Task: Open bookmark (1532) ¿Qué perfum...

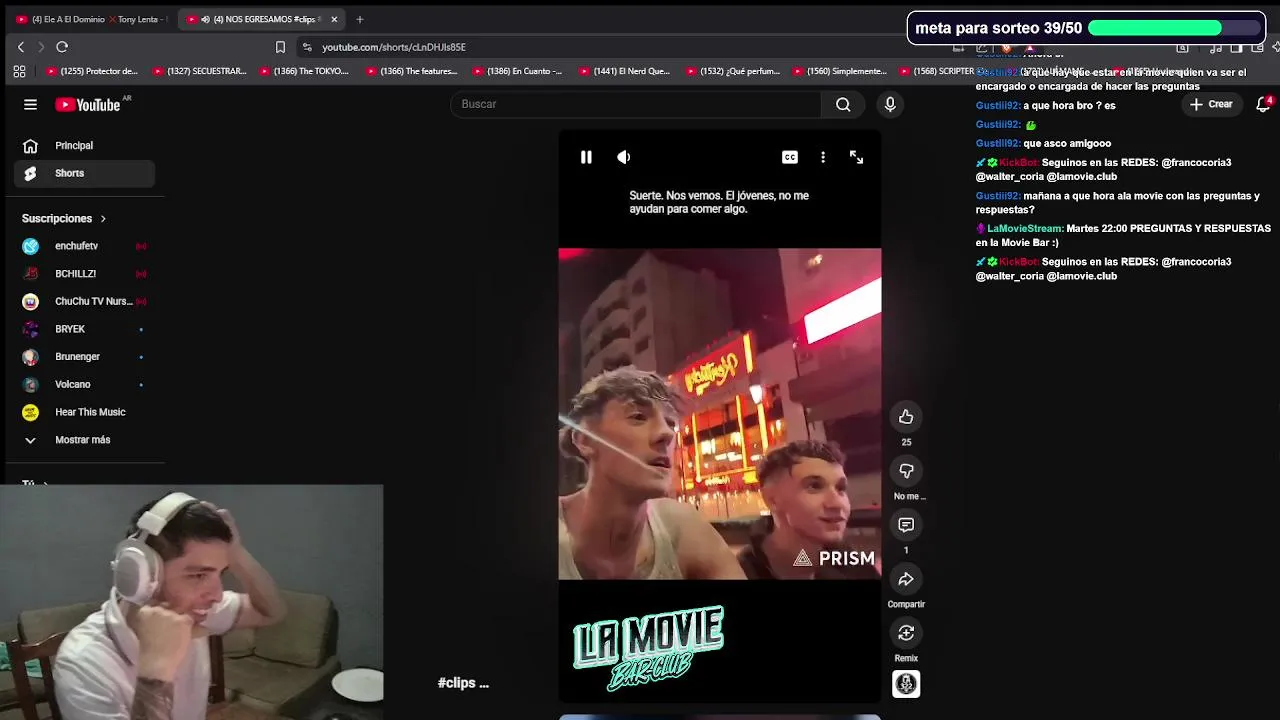Action: click(x=732, y=71)
